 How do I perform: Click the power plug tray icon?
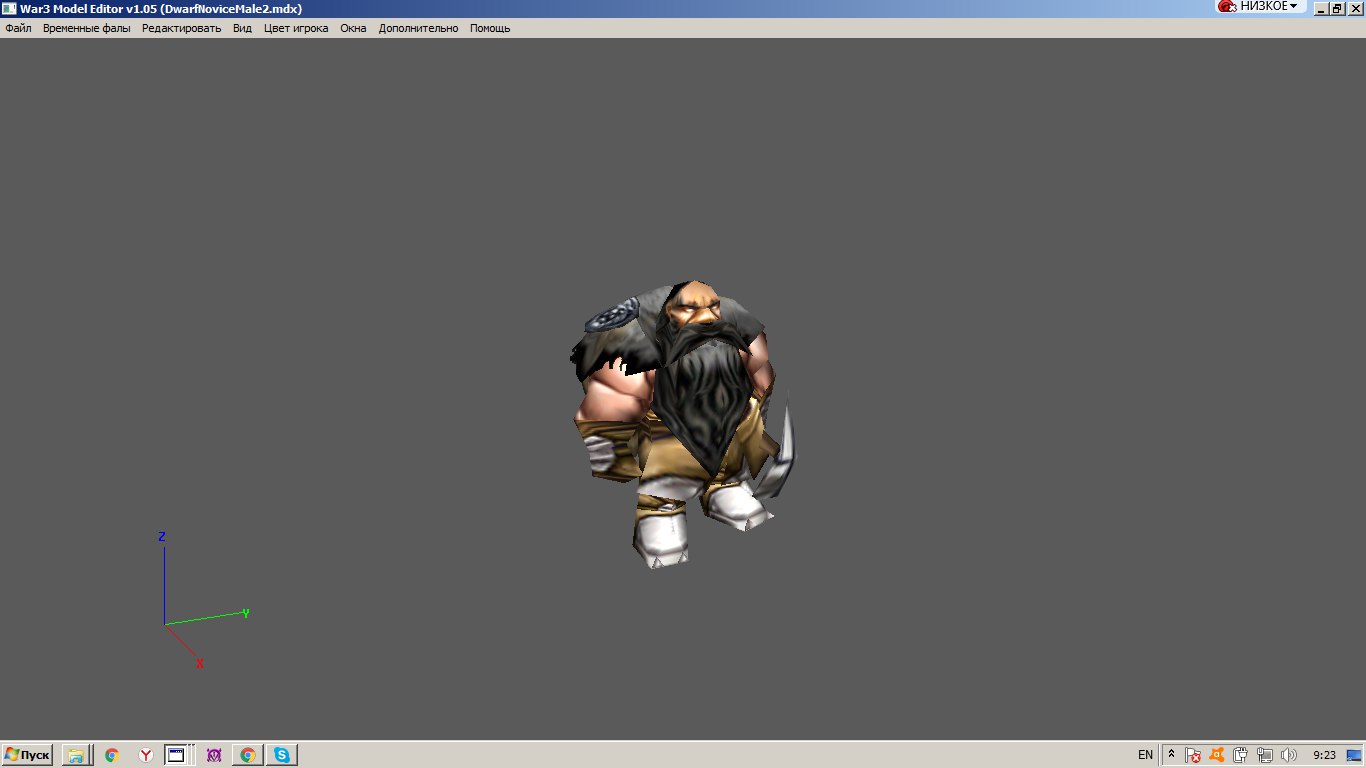point(1240,755)
